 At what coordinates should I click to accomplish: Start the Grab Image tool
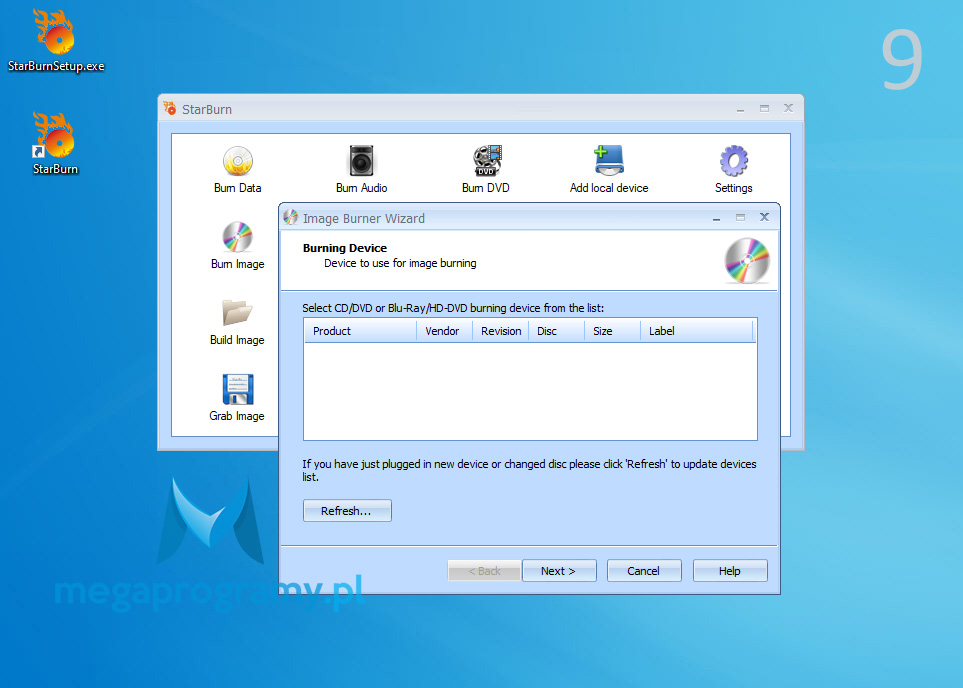click(x=237, y=398)
